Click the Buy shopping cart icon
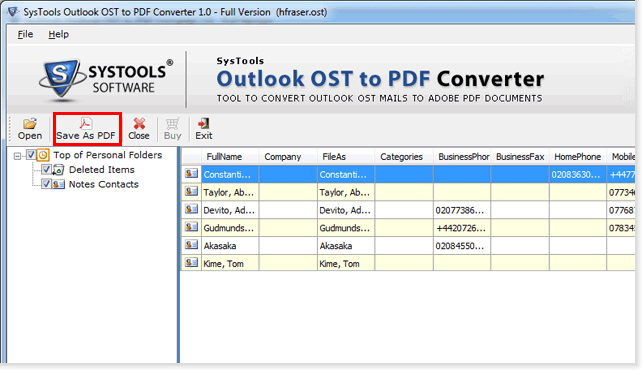The width and height of the screenshot is (642, 370). click(172, 123)
